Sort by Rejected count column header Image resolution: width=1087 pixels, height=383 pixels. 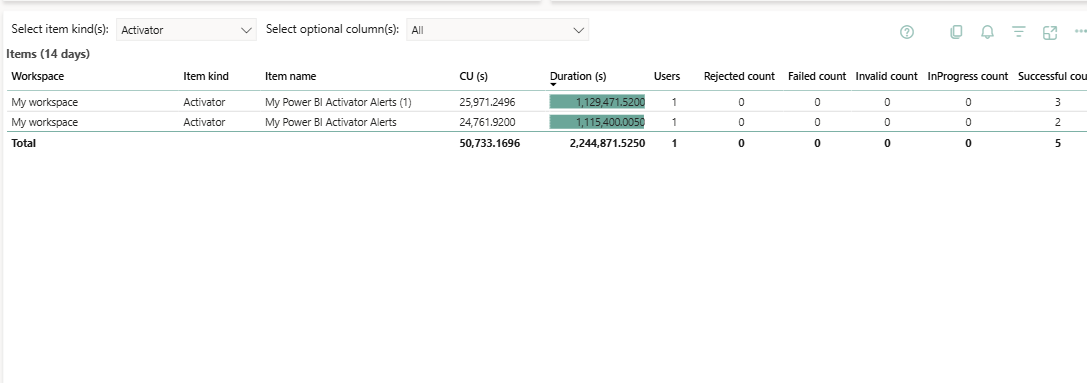click(x=739, y=76)
